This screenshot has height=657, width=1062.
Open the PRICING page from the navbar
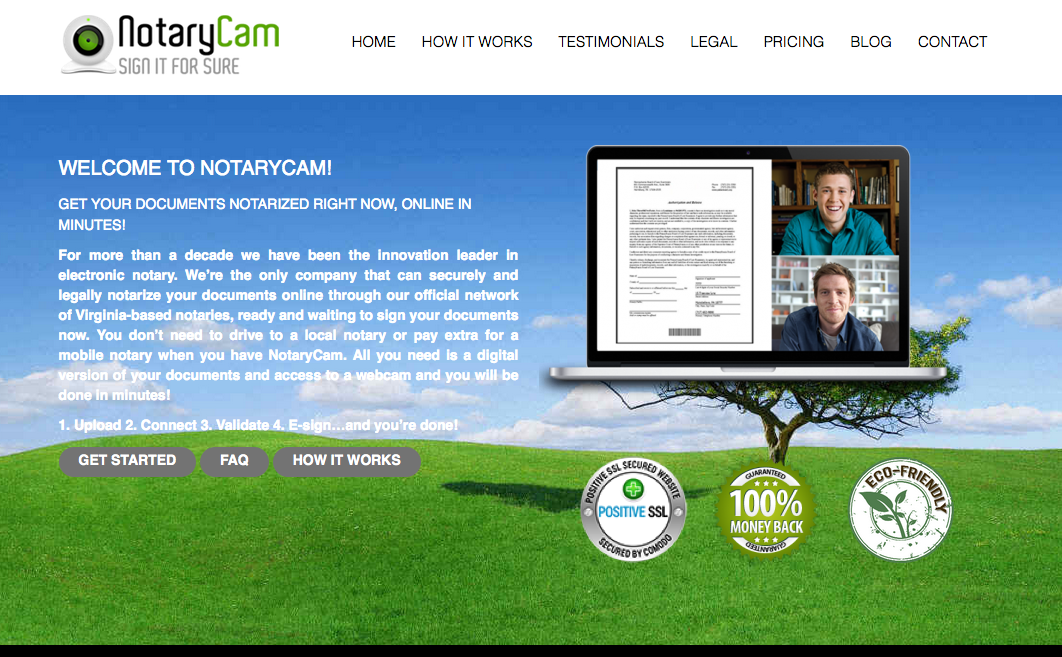coord(793,42)
